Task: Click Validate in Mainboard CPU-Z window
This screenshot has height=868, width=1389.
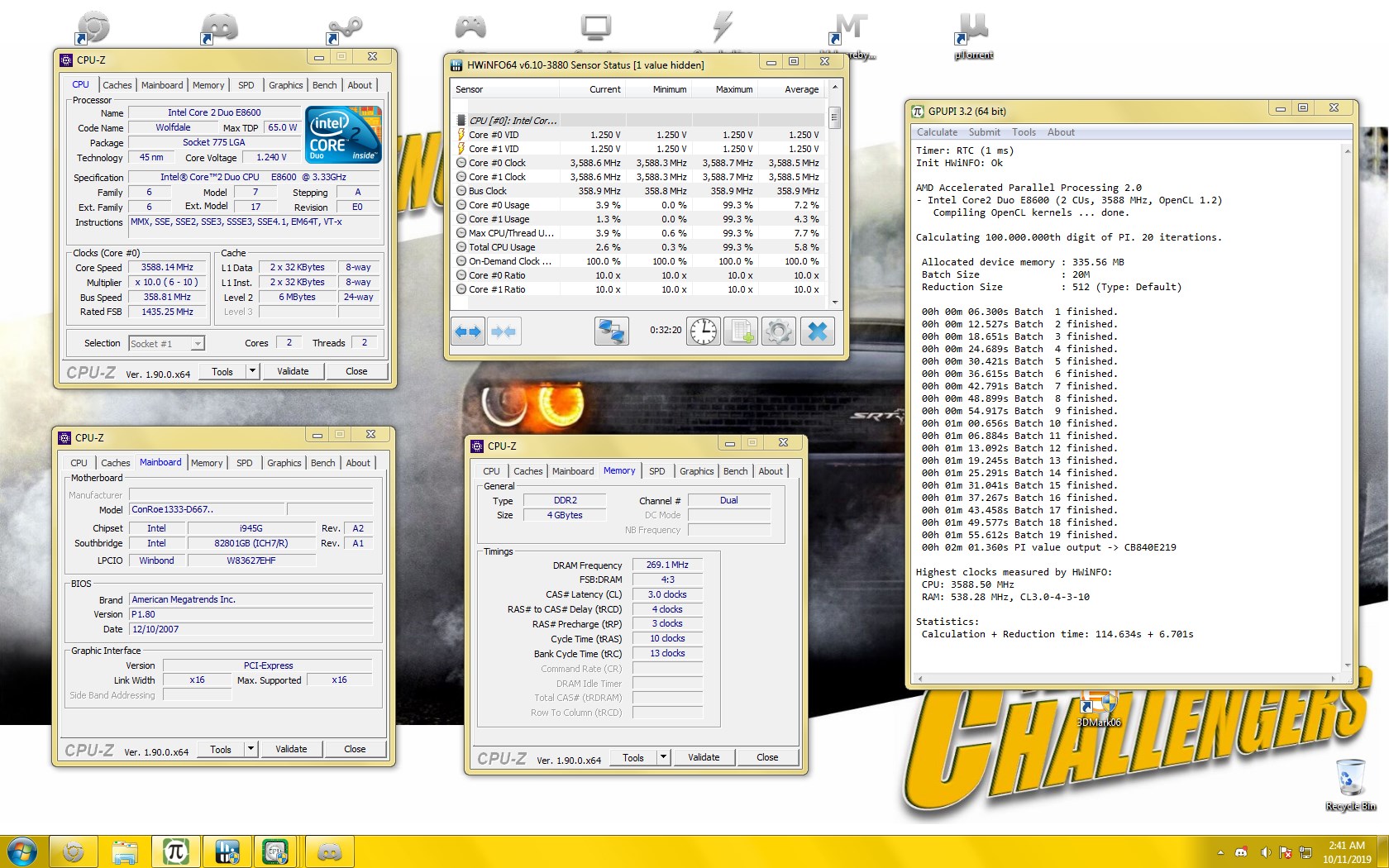Action: pos(291,749)
